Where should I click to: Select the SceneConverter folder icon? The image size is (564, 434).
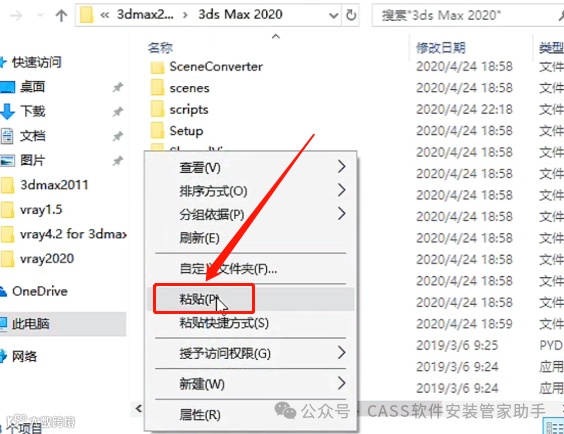click(x=157, y=67)
